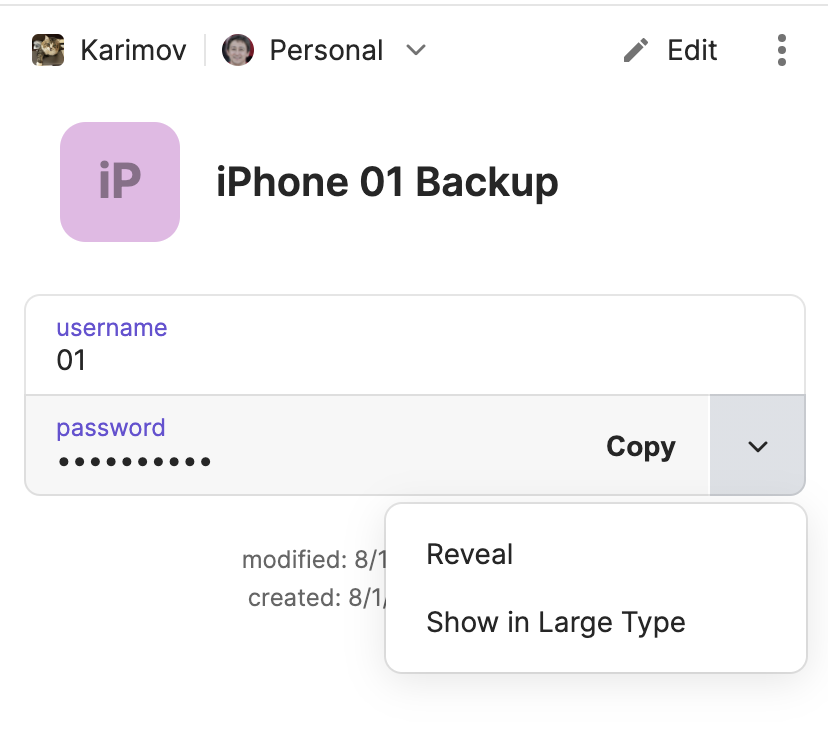
Task: Click the username field label
Action: pos(111,328)
